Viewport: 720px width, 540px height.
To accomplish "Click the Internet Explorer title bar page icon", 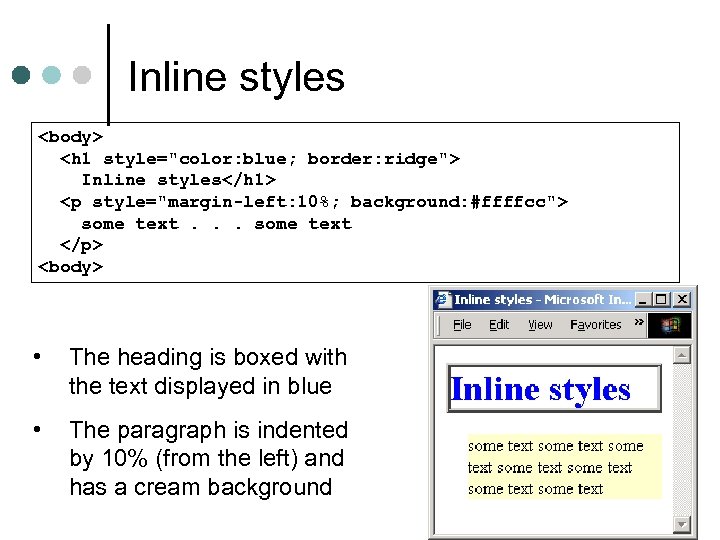I will 443,299.
